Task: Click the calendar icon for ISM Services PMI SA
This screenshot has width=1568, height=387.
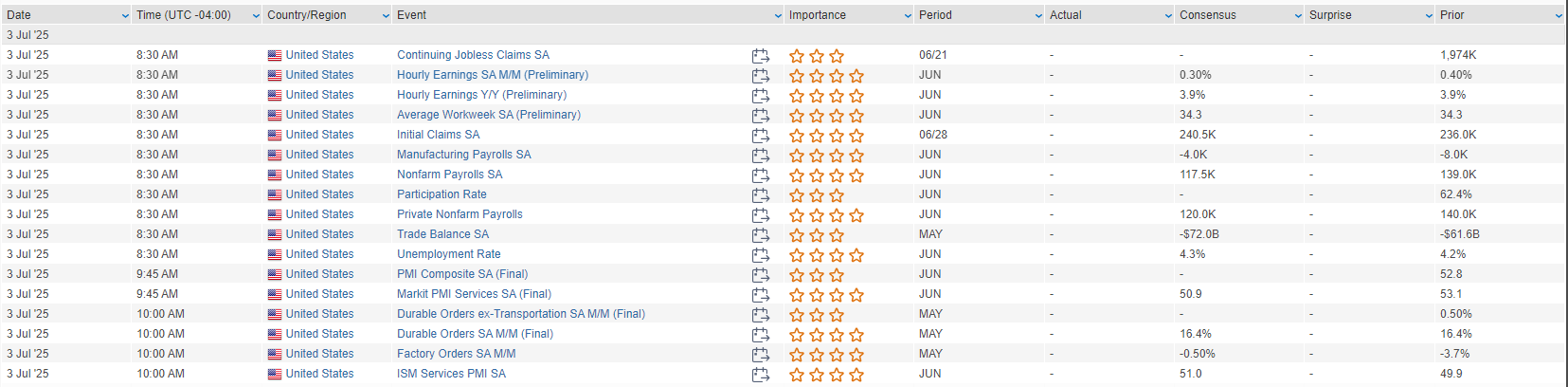Action: click(760, 374)
